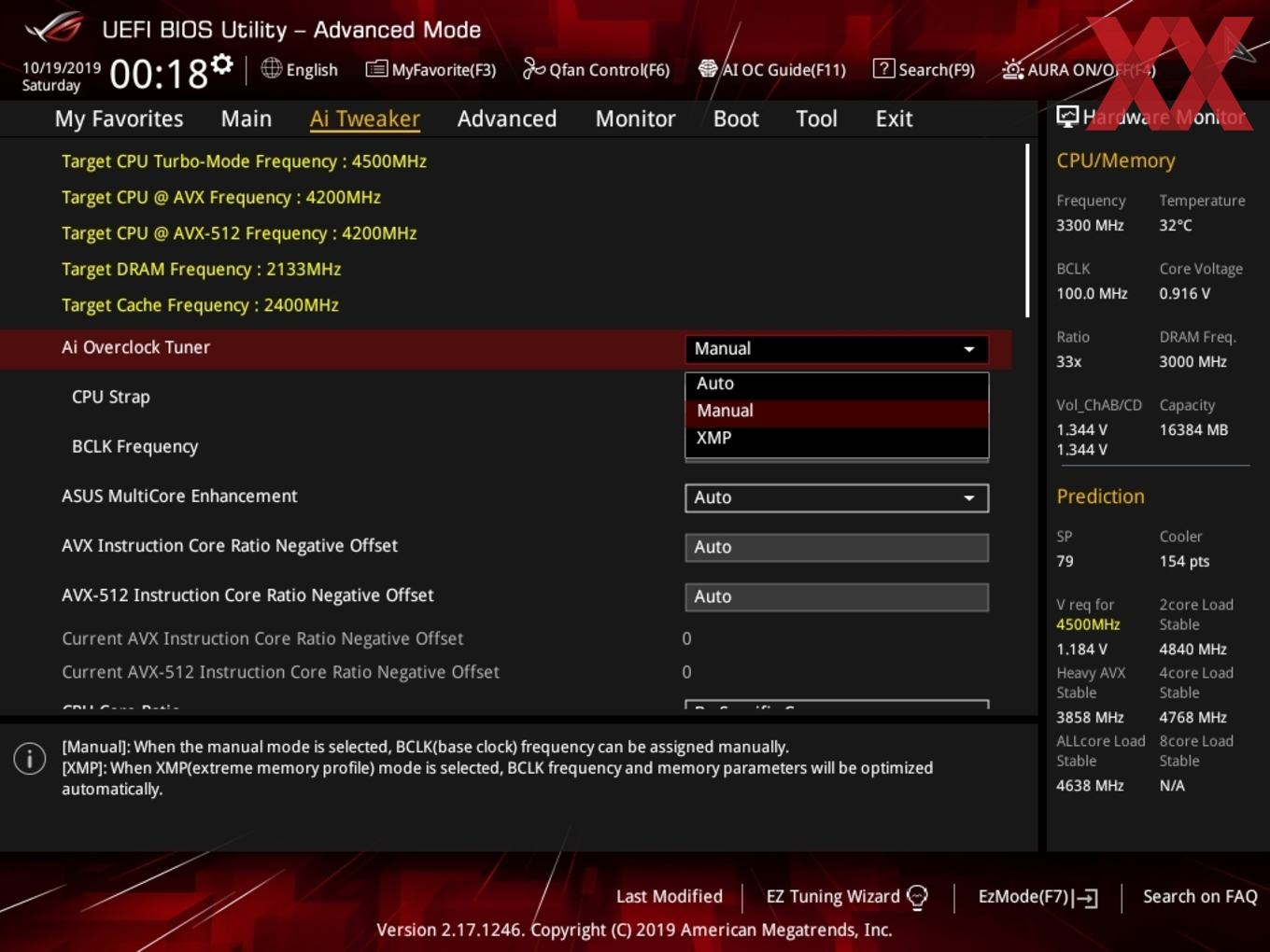Open the Monitor tab

click(x=635, y=119)
